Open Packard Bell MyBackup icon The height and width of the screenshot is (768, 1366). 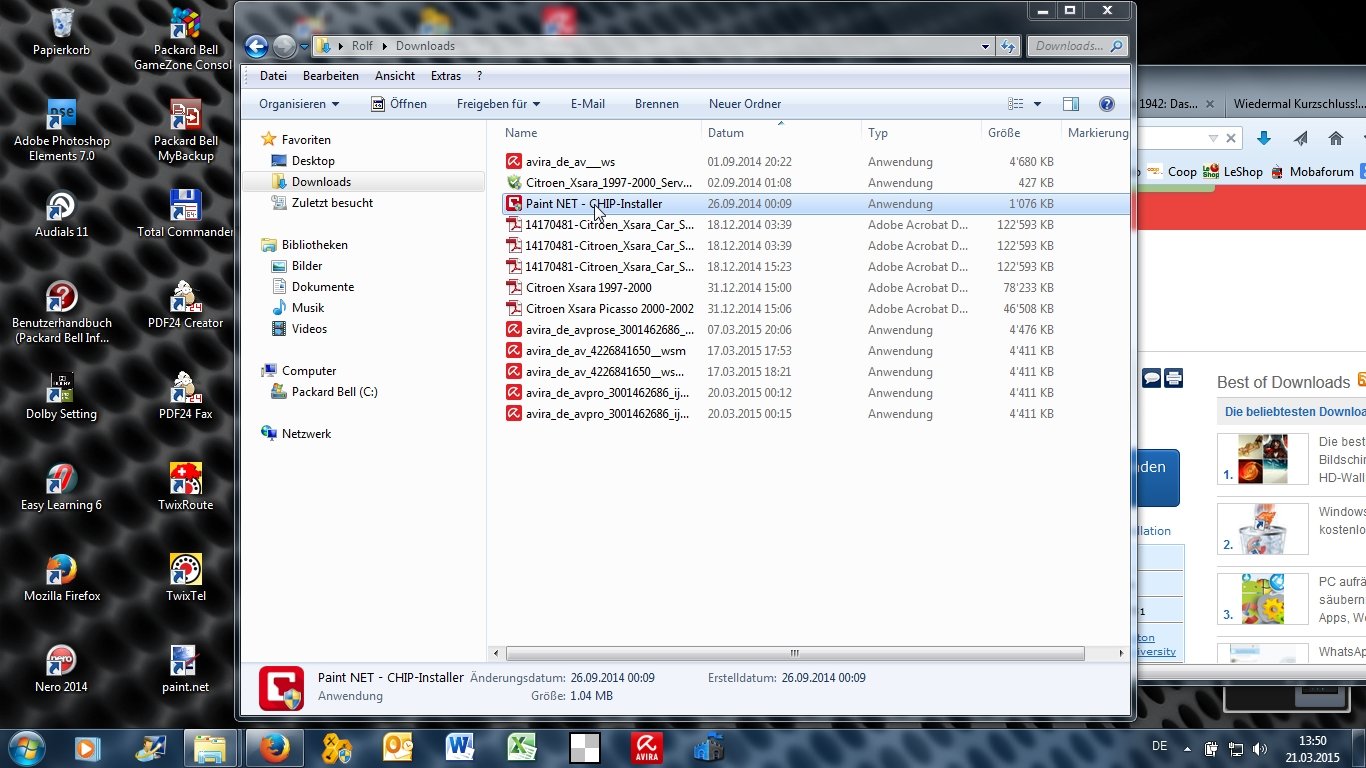pyautogui.click(x=185, y=130)
